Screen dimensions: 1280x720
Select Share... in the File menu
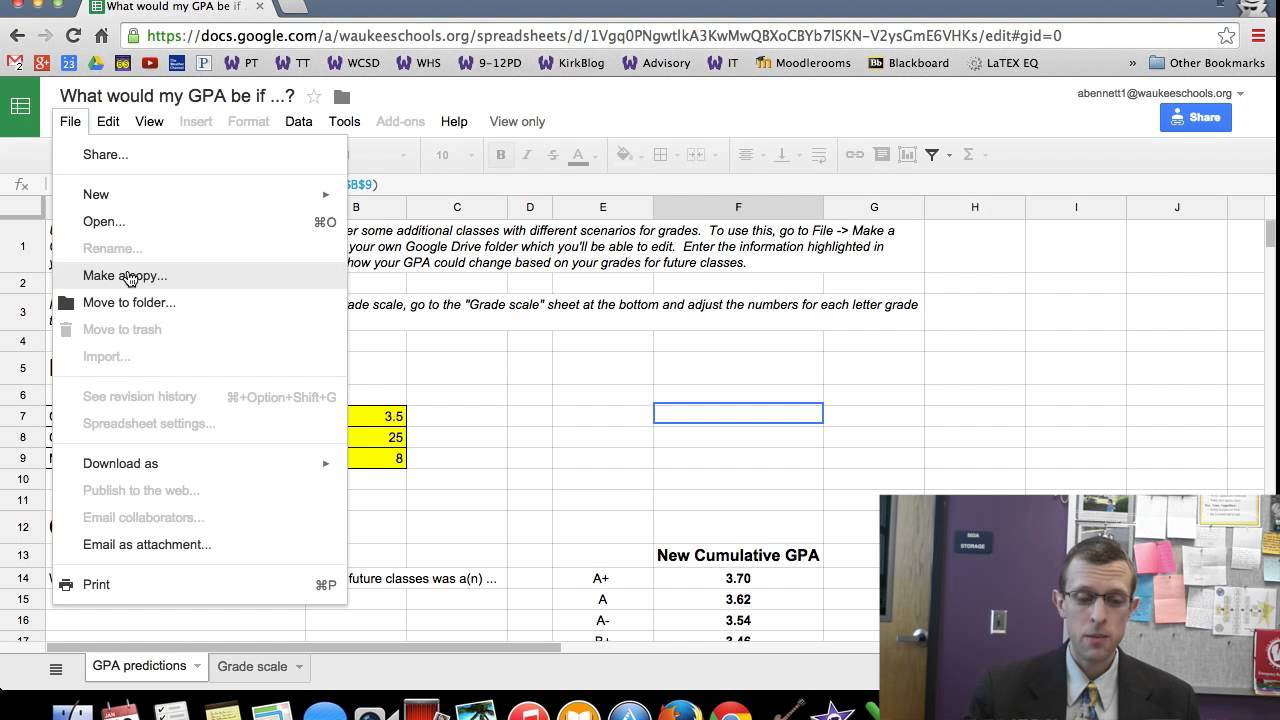tap(199, 155)
